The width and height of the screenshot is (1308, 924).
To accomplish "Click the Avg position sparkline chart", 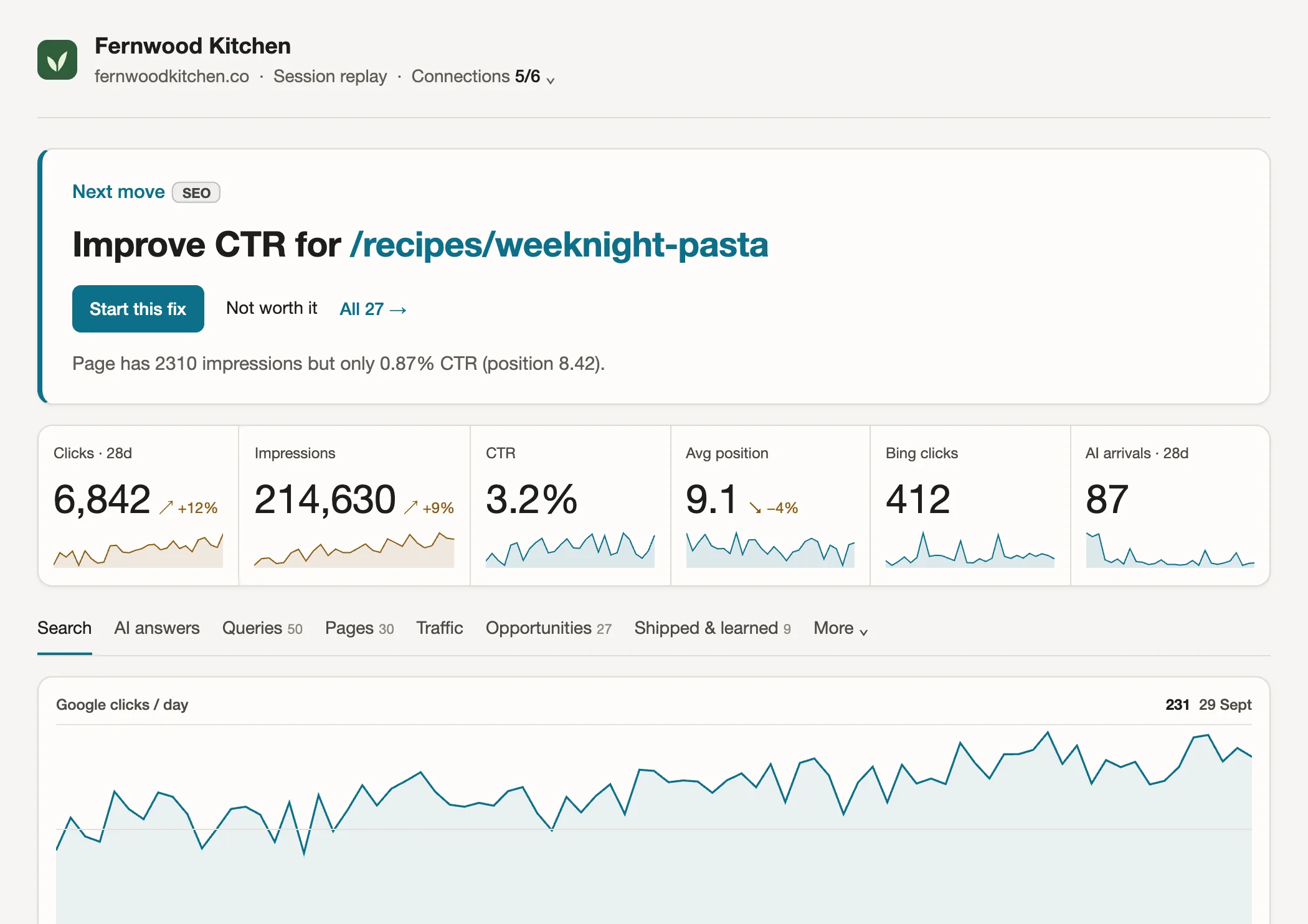I will (x=770, y=550).
